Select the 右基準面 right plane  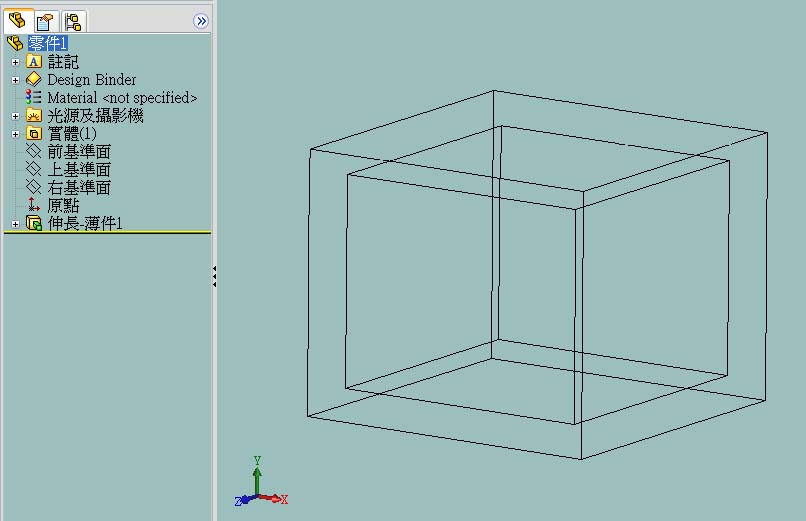[x=79, y=188]
